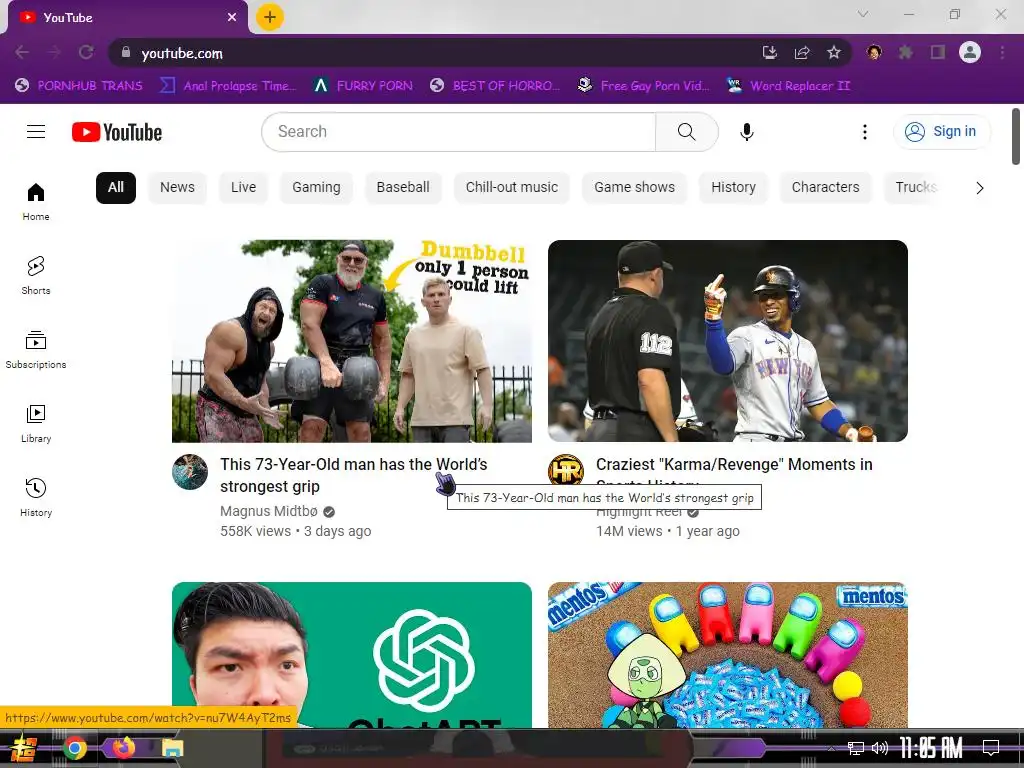Launch Firefox from the taskbar
This screenshot has width=1024, height=768.
123,747
